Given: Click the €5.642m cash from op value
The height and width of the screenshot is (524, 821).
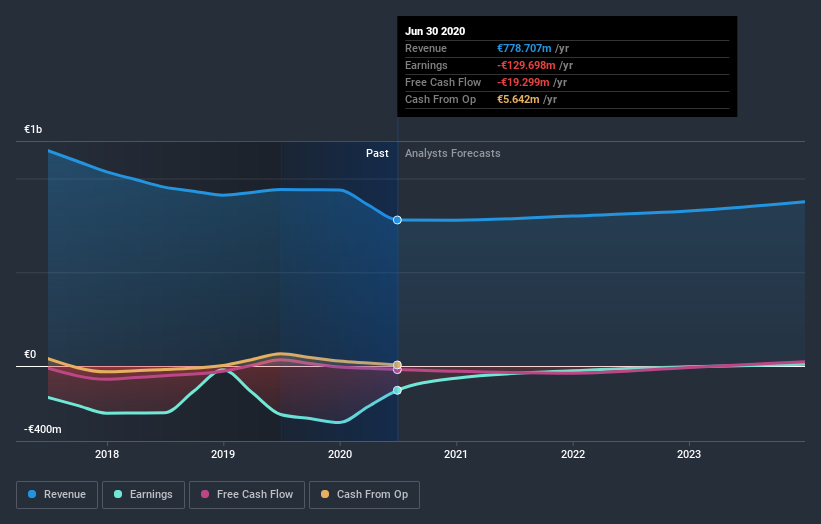Looking at the screenshot, I should [518, 99].
